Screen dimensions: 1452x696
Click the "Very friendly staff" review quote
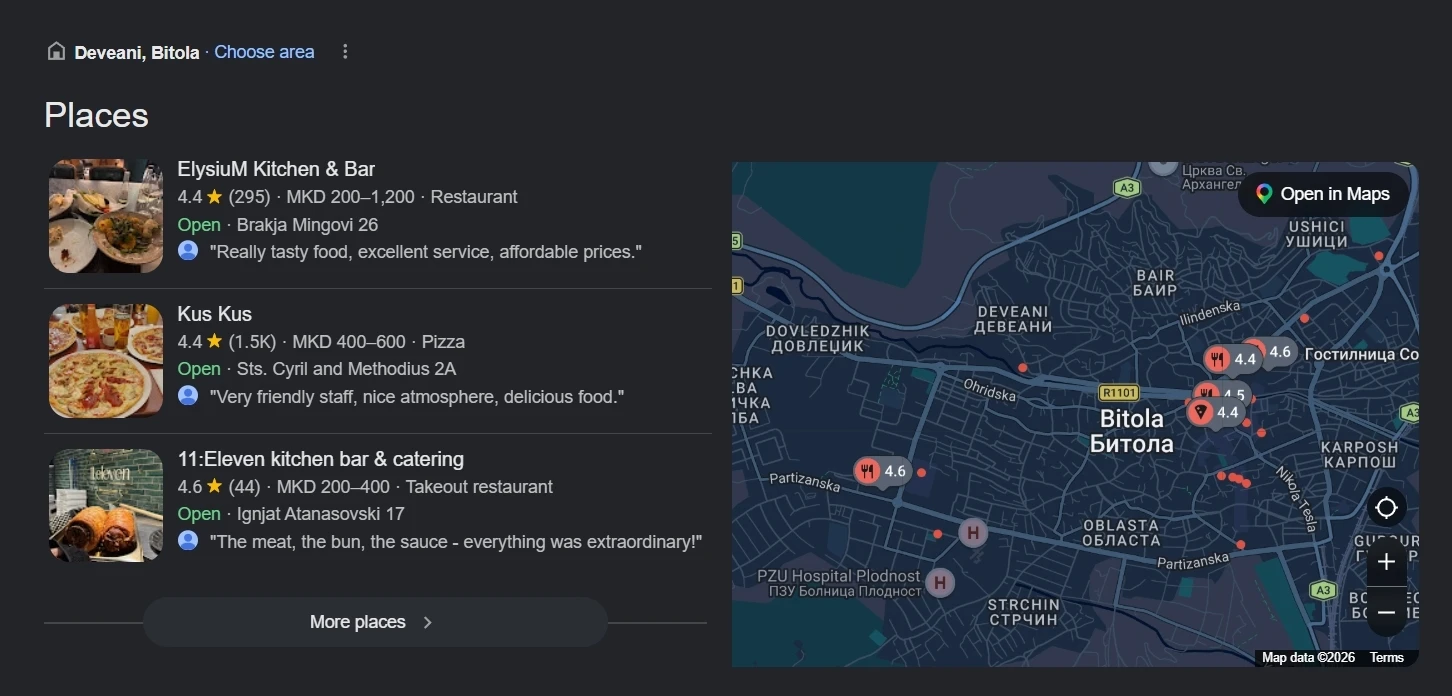(x=417, y=397)
